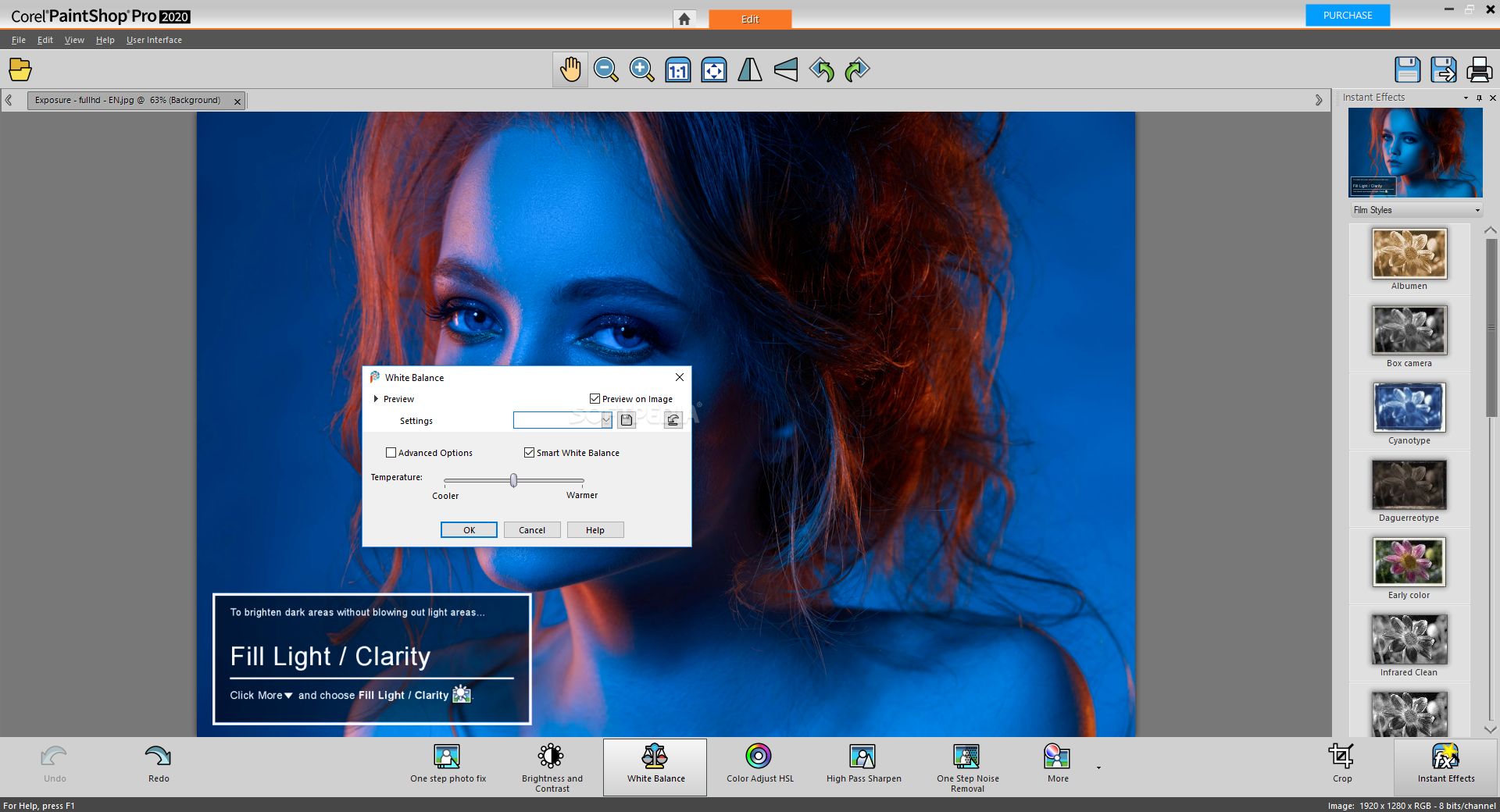This screenshot has width=1500, height=812.
Task: Click the Zoom In magnifier icon
Action: (x=641, y=69)
